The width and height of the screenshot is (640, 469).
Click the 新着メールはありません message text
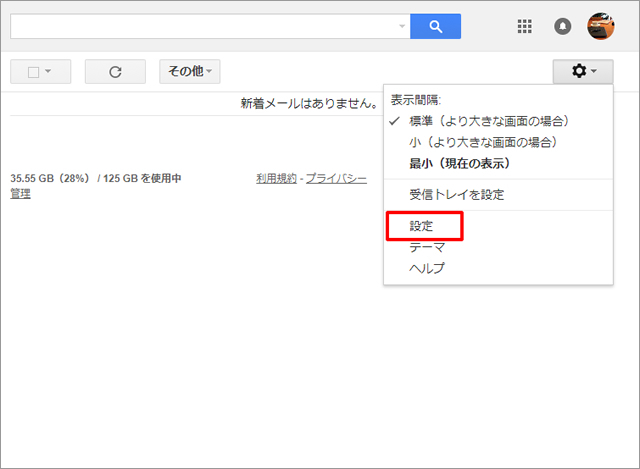pos(309,103)
